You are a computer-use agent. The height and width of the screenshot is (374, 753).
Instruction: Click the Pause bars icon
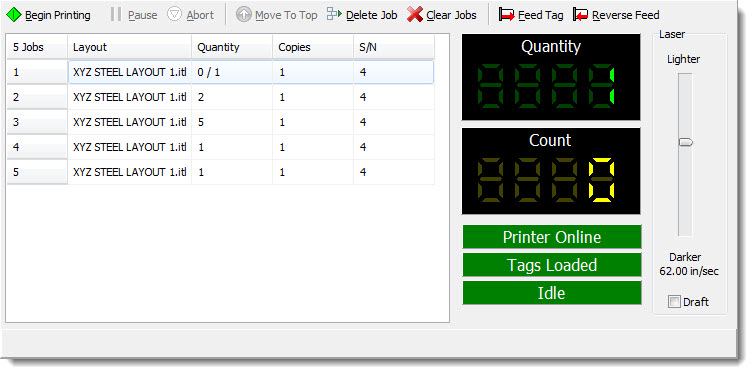(x=116, y=14)
